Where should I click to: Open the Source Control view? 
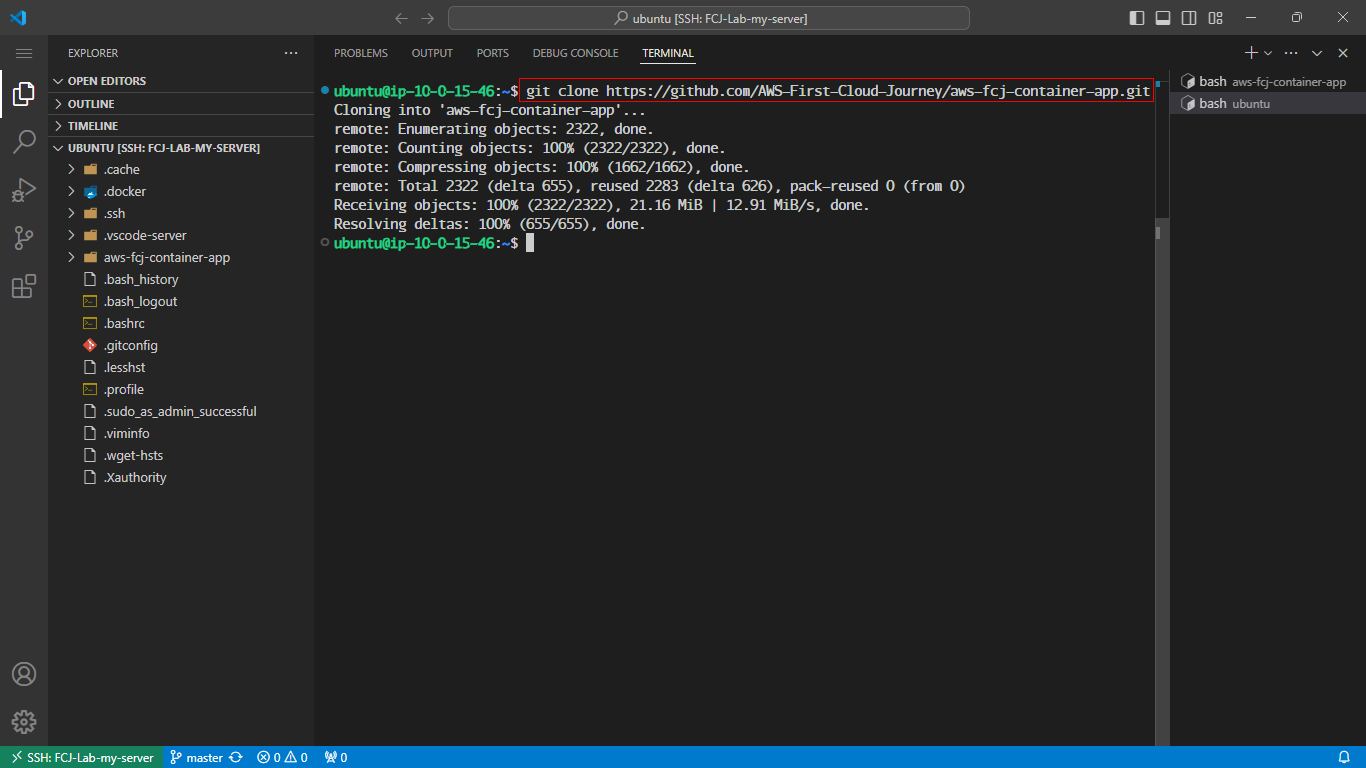24,238
